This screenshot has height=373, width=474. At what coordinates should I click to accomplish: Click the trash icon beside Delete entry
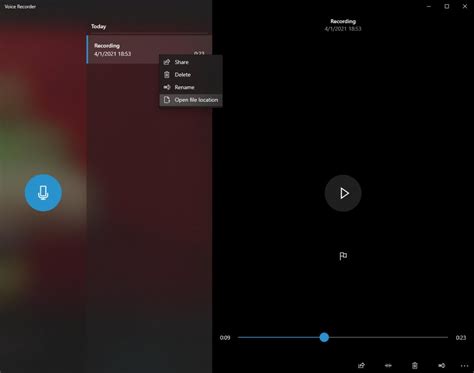[x=167, y=75]
